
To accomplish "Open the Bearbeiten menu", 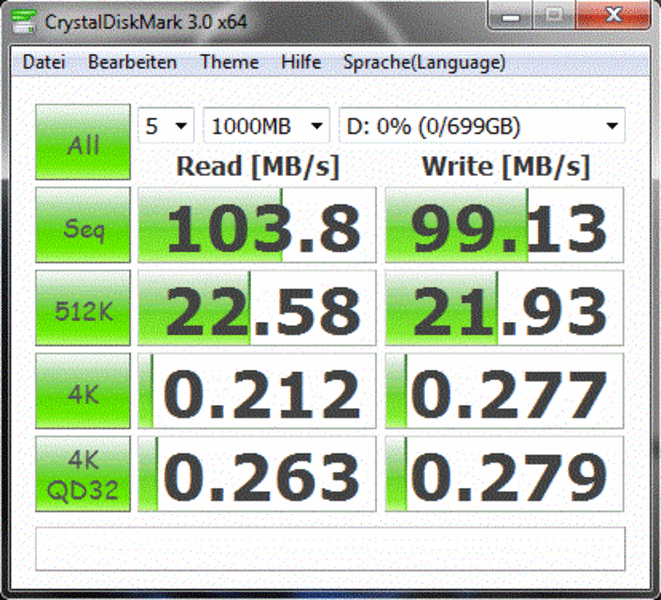I will coord(132,62).
